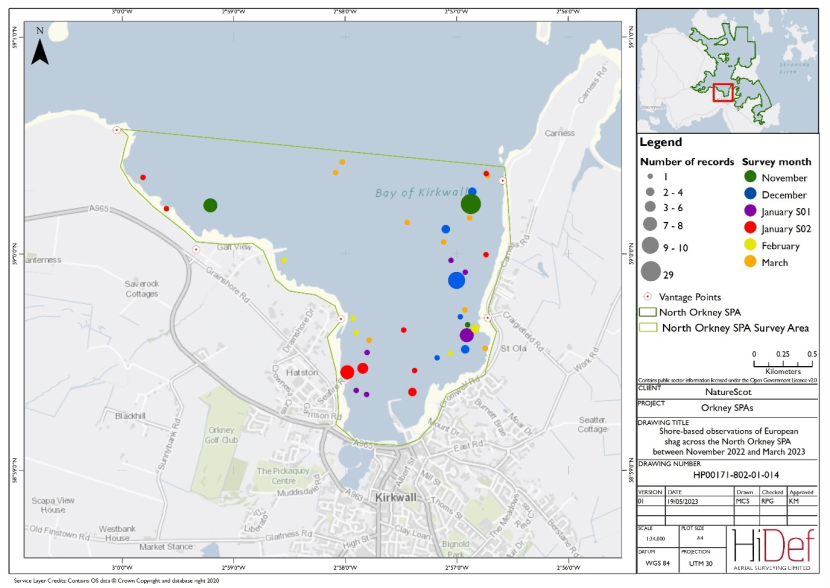Click the projection value 'UTM 30'
This screenshot has height=588, width=830.
700,563
